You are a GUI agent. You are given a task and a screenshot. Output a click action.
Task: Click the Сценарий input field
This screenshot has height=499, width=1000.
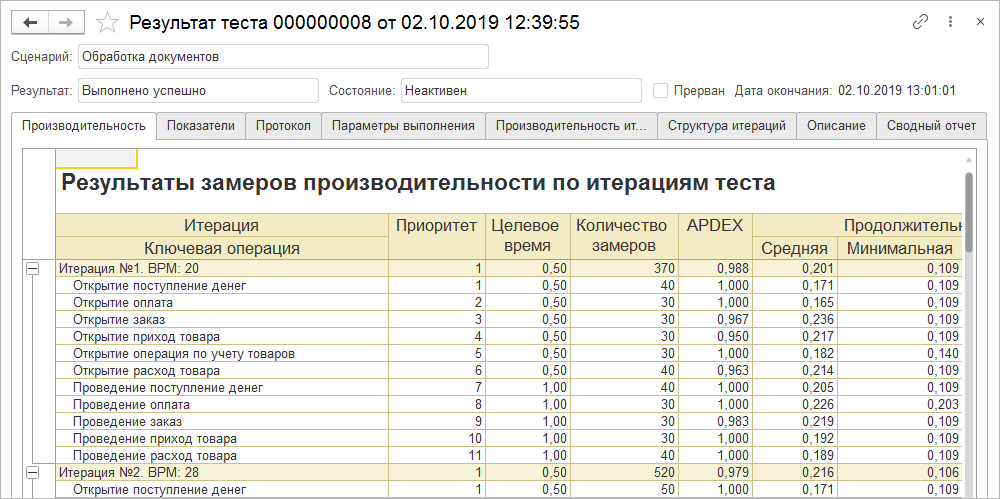pyautogui.click(x=282, y=57)
